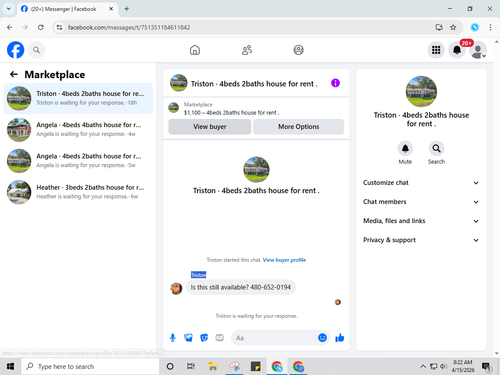Bookmark this page with the star

(453, 27)
